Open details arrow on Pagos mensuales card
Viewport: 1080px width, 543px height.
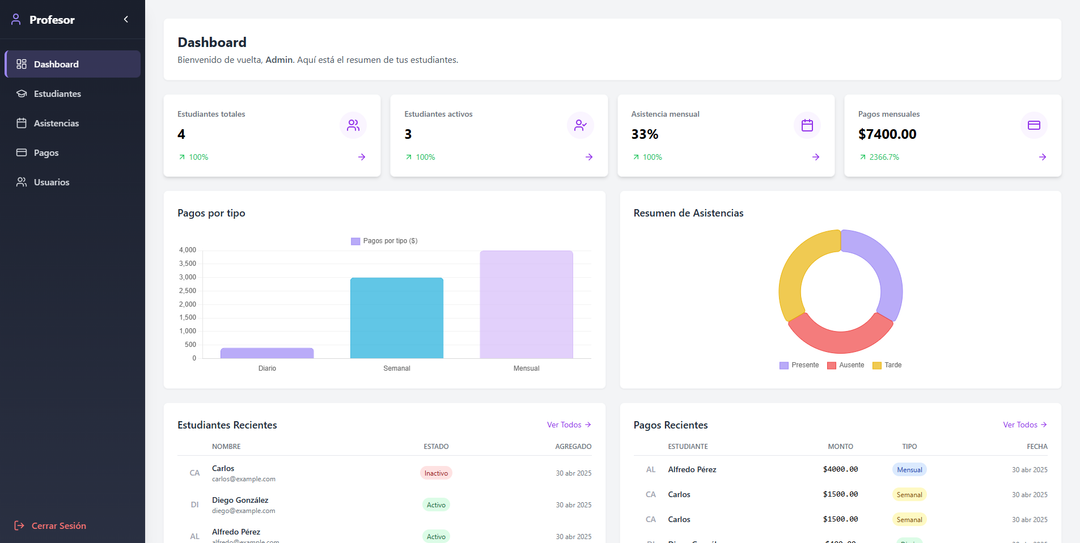1042,157
